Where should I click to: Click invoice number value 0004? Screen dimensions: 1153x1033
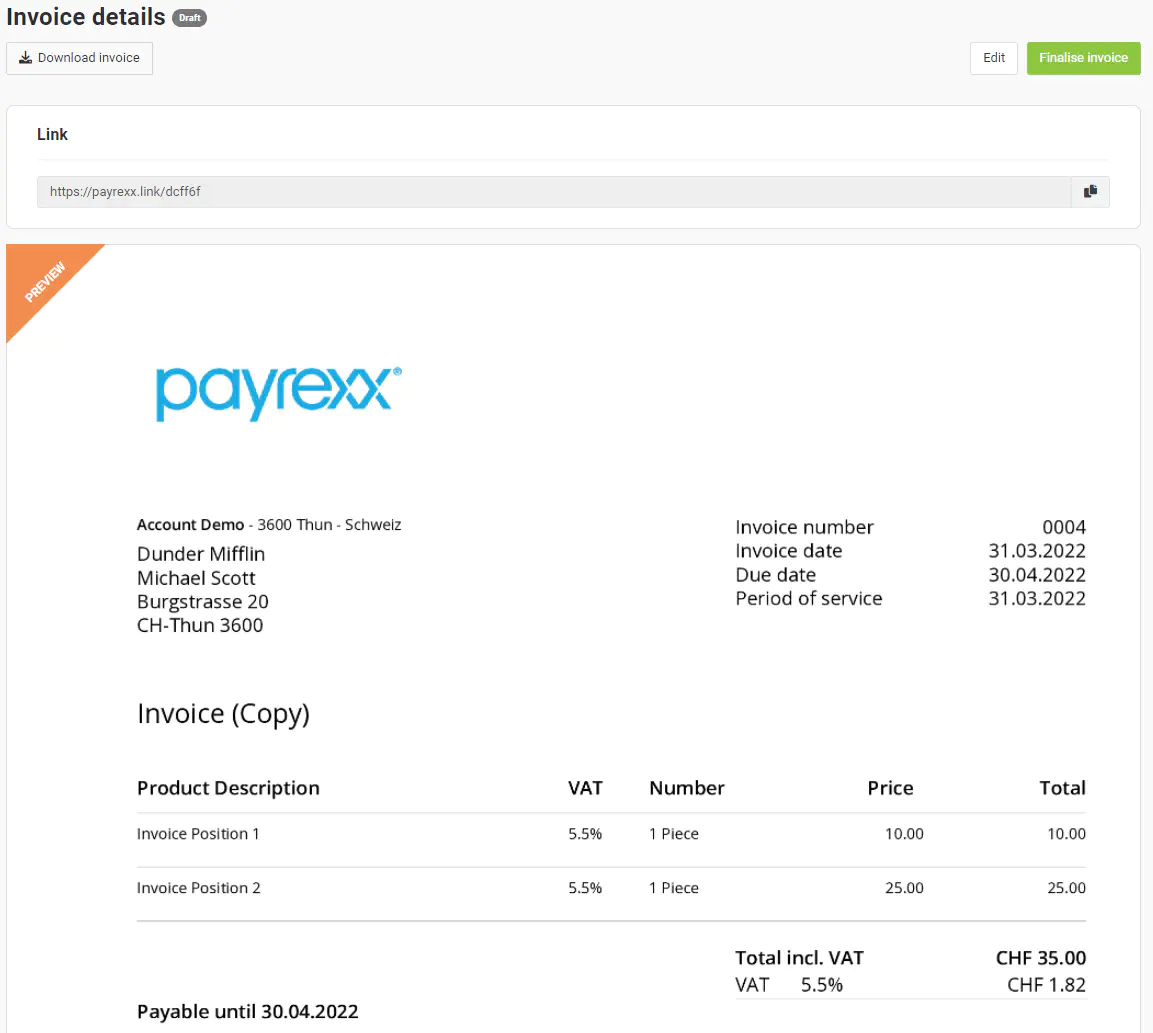point(1063,527)
